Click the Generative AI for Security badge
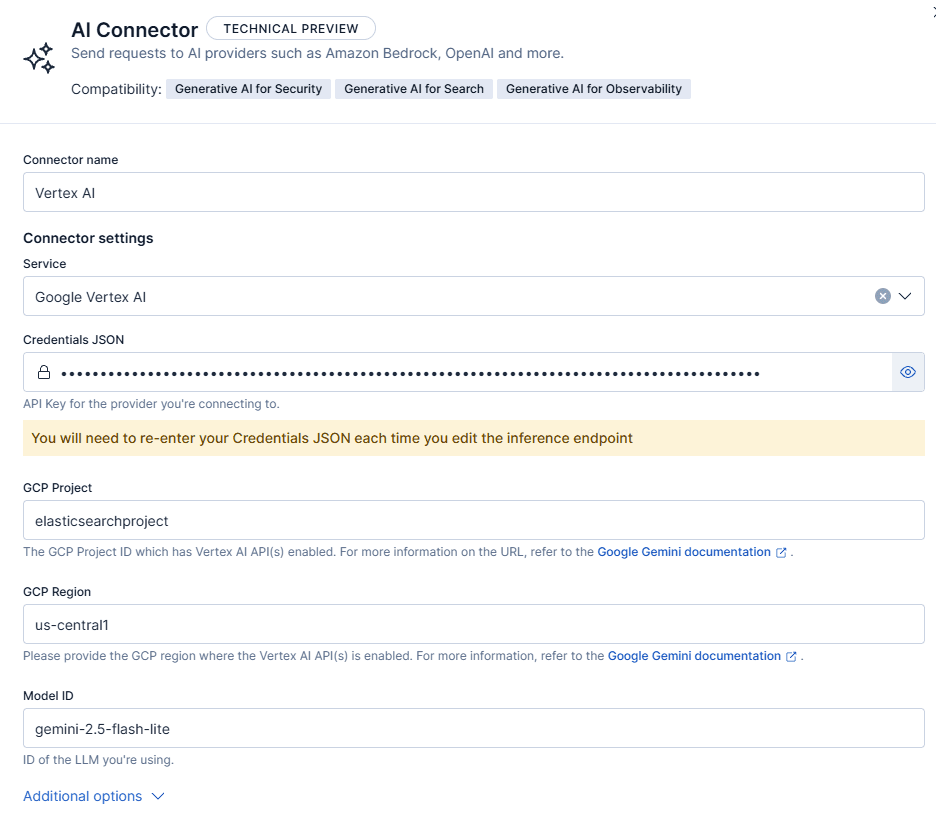936x824 pixels. tap(248, 89)
